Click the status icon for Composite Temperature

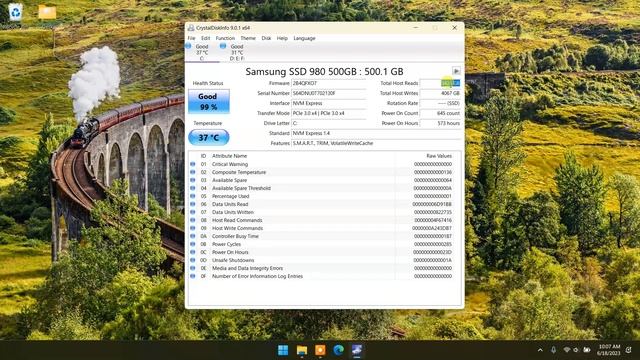point(193,172)
